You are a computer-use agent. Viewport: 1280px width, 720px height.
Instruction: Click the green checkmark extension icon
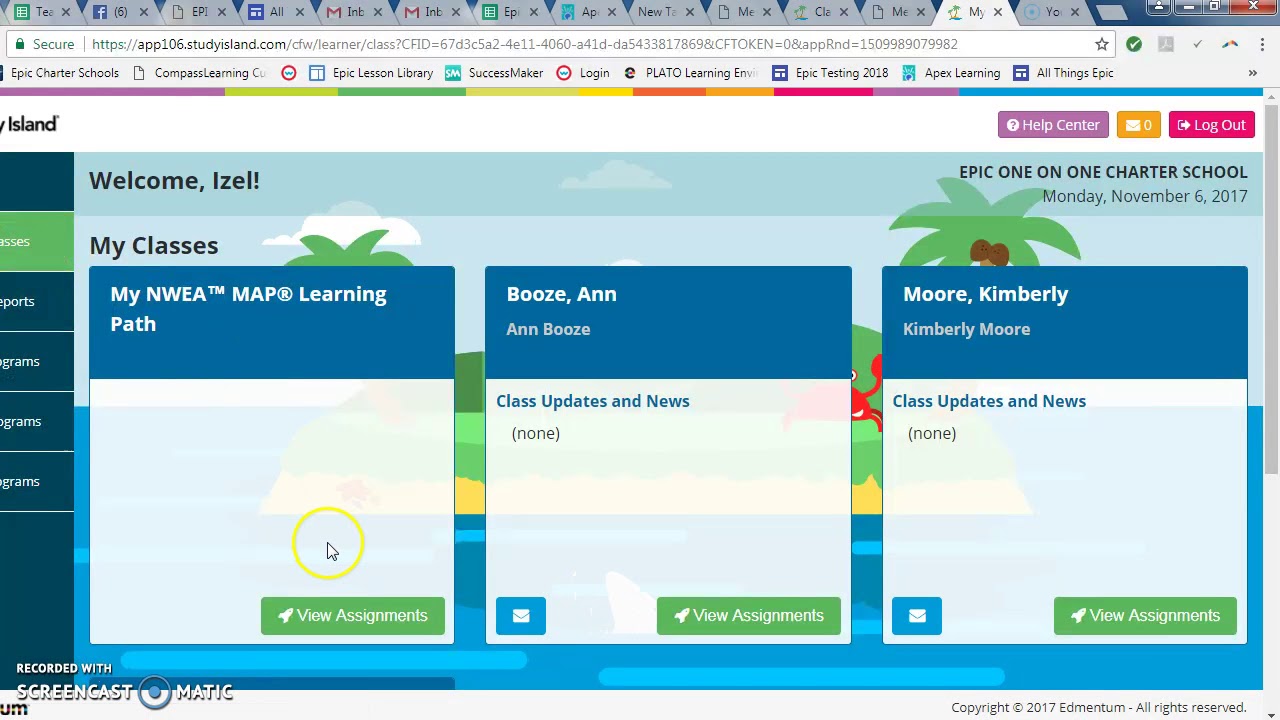click(1134, 44)
